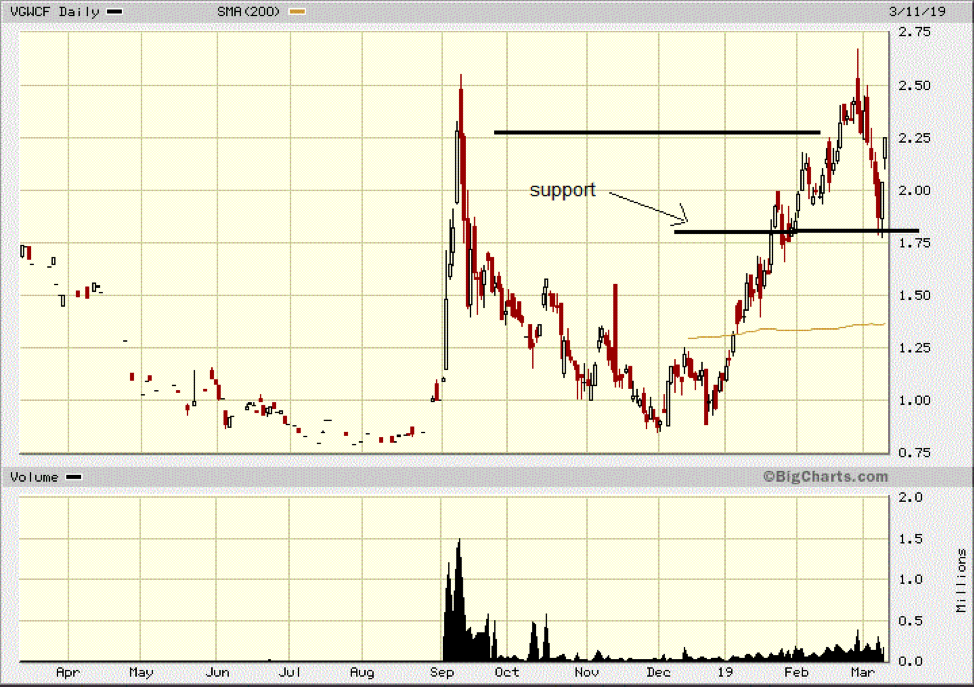Click the Oct month label
The width and height of the screenshot is (974, 689).
coord(507,673)
